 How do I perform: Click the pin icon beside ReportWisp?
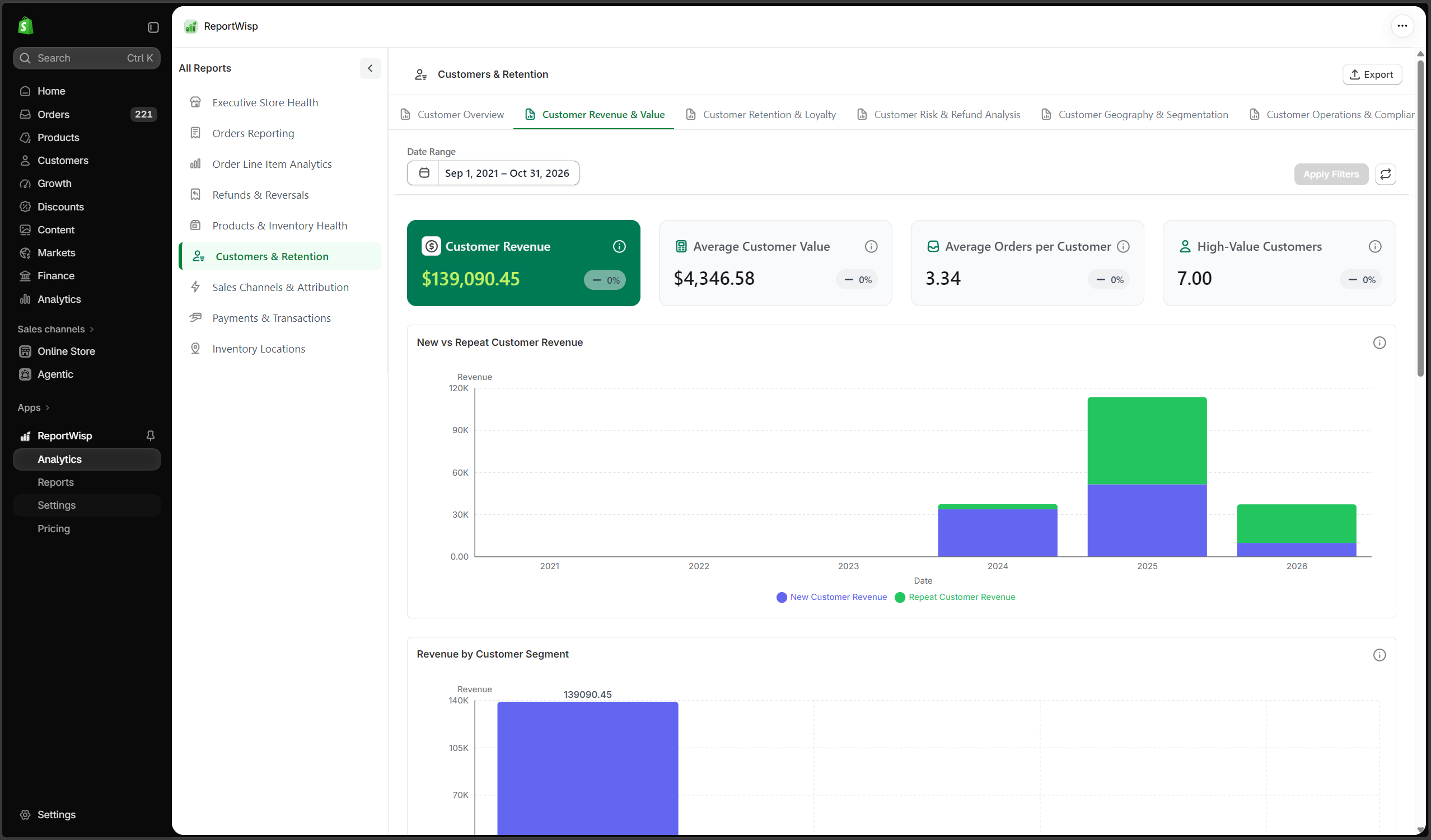[x=150, y=435]
